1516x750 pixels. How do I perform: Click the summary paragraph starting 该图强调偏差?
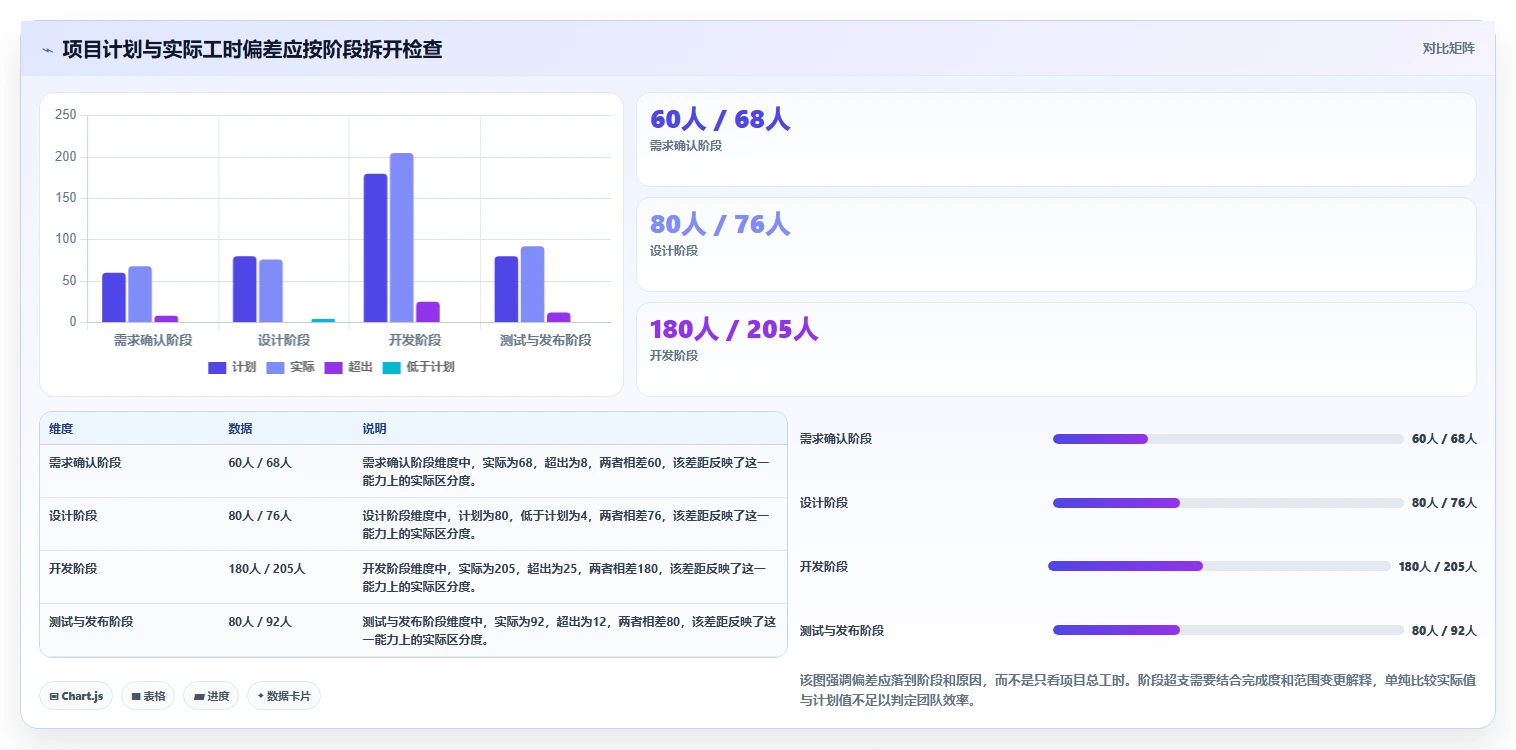(x=1138, y=690)
